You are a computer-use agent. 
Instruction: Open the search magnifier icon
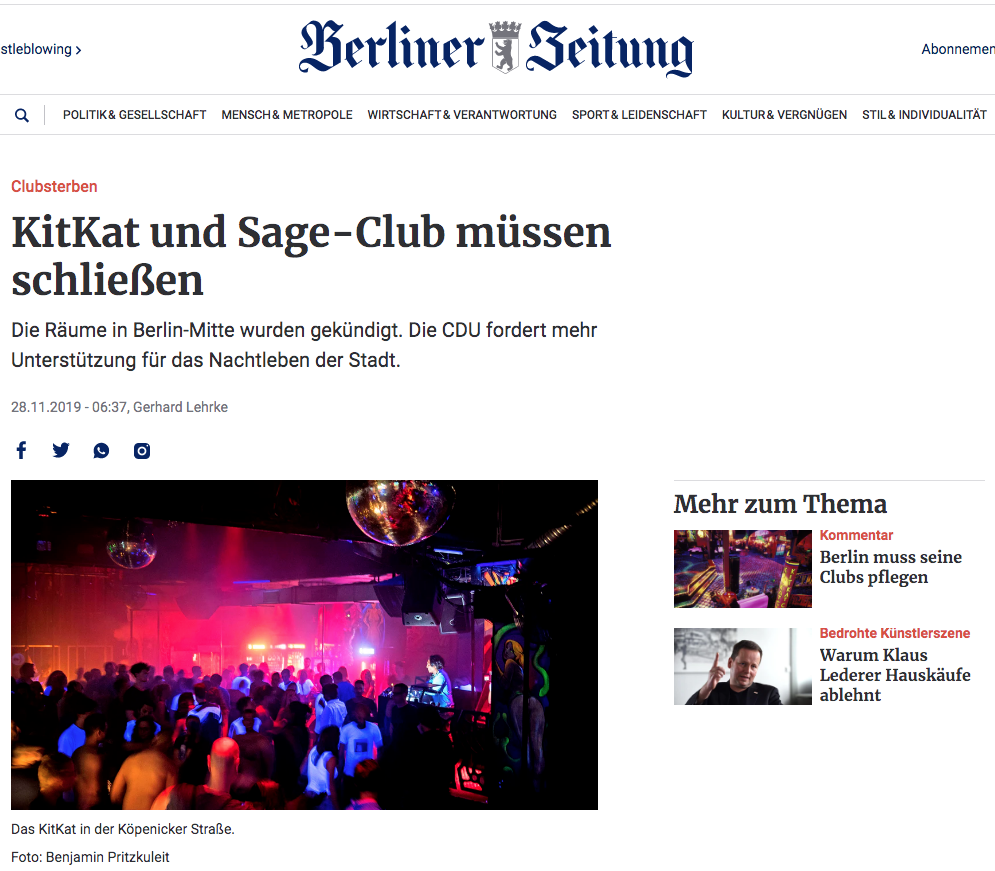coord(22,115)
